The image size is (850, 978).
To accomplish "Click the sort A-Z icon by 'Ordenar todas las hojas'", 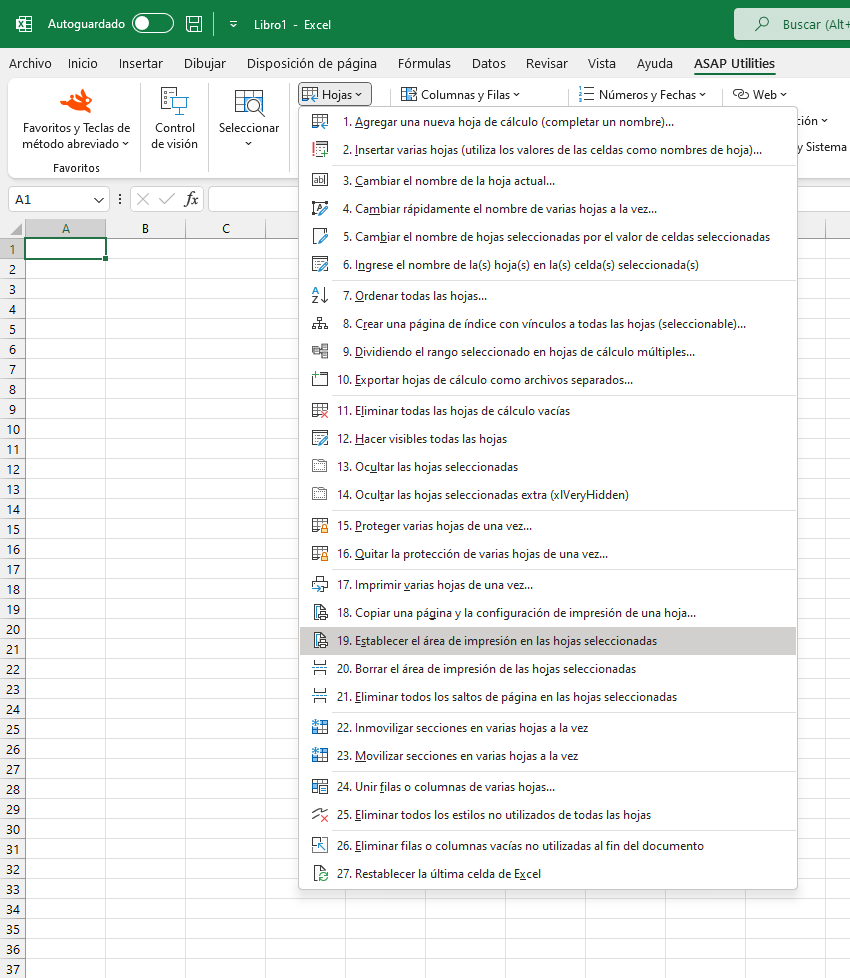I will [x=320, y=295].
